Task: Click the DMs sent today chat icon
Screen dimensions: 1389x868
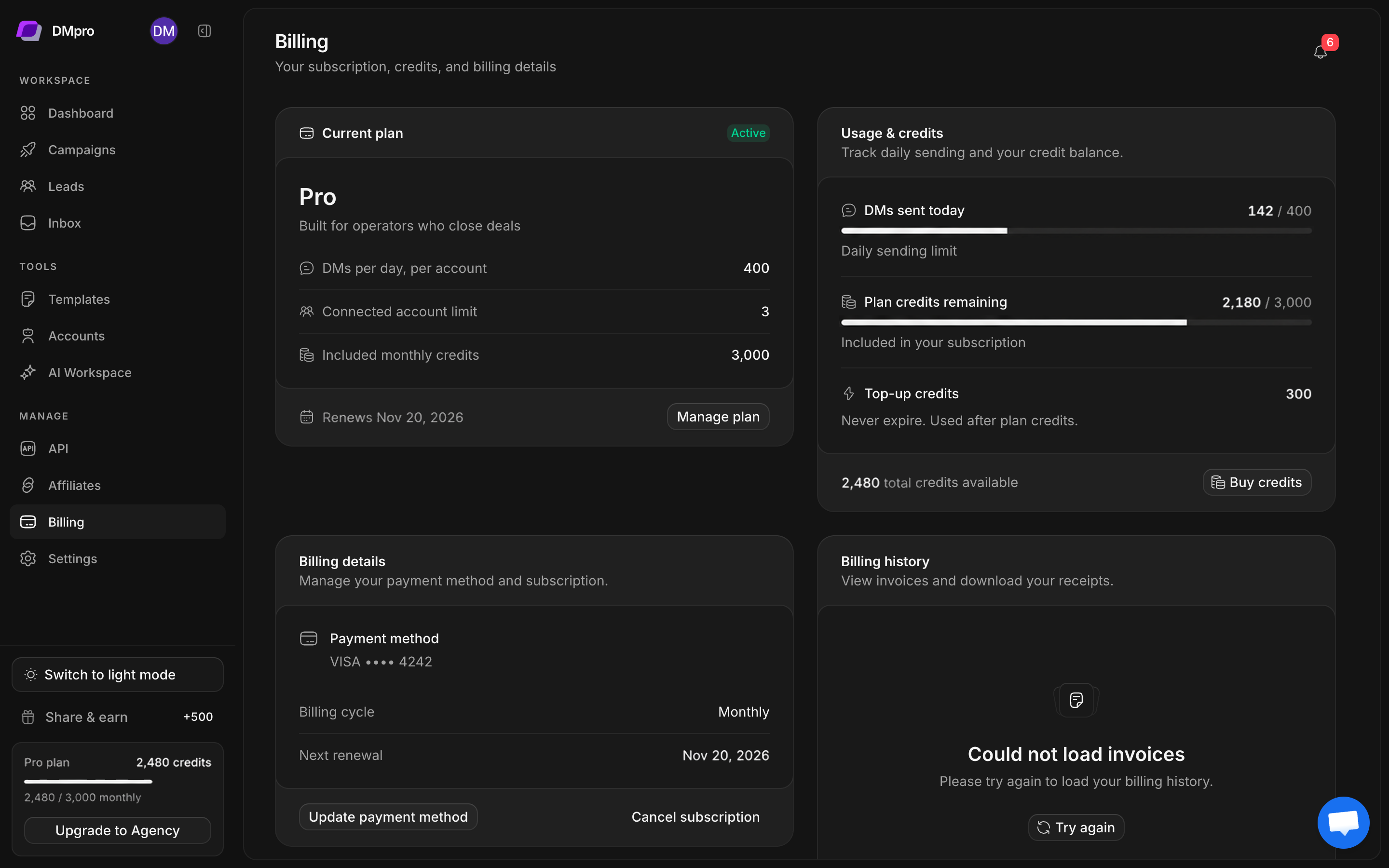Action: 849,211
